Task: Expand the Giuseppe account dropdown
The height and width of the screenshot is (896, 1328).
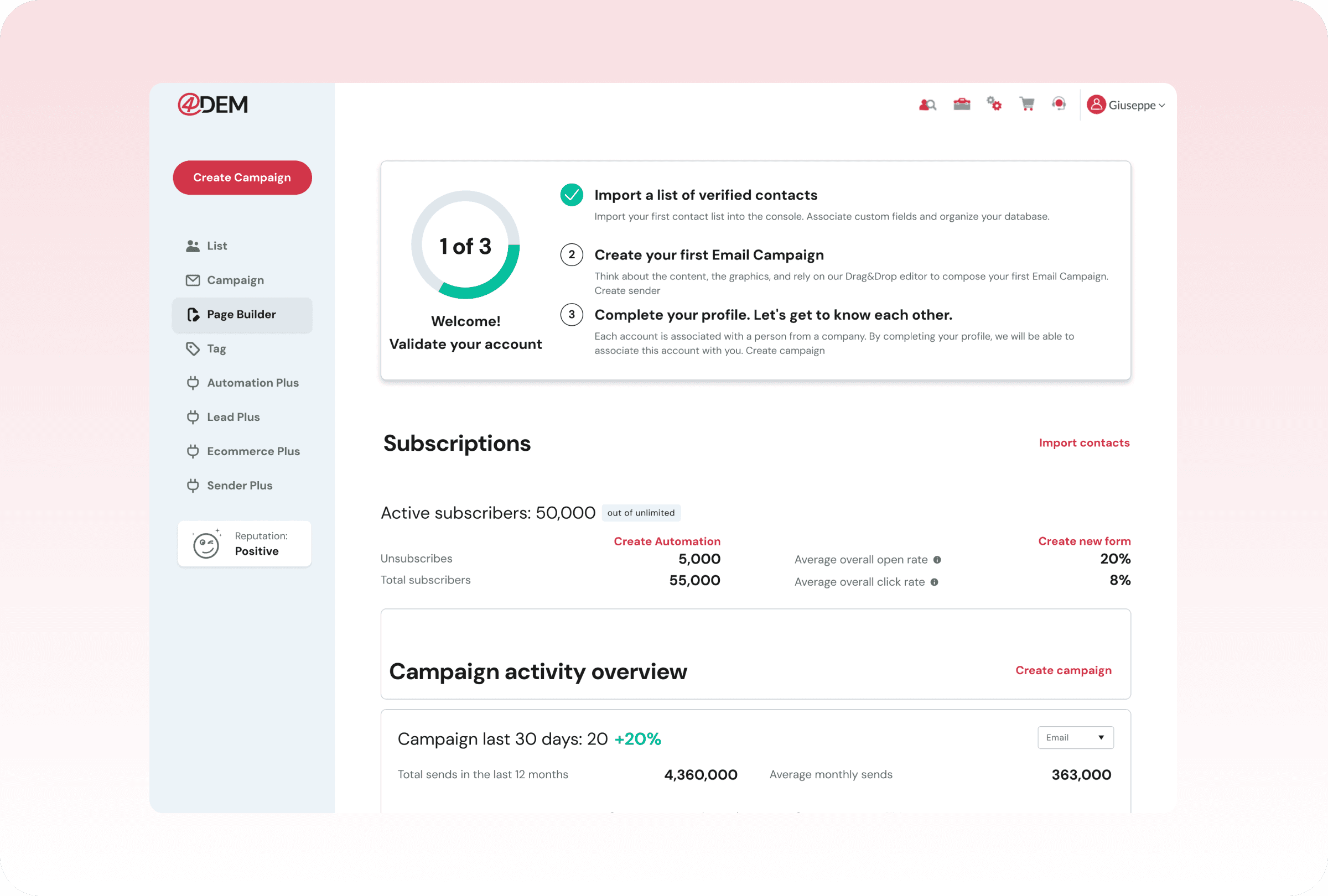Action: 1161,106
